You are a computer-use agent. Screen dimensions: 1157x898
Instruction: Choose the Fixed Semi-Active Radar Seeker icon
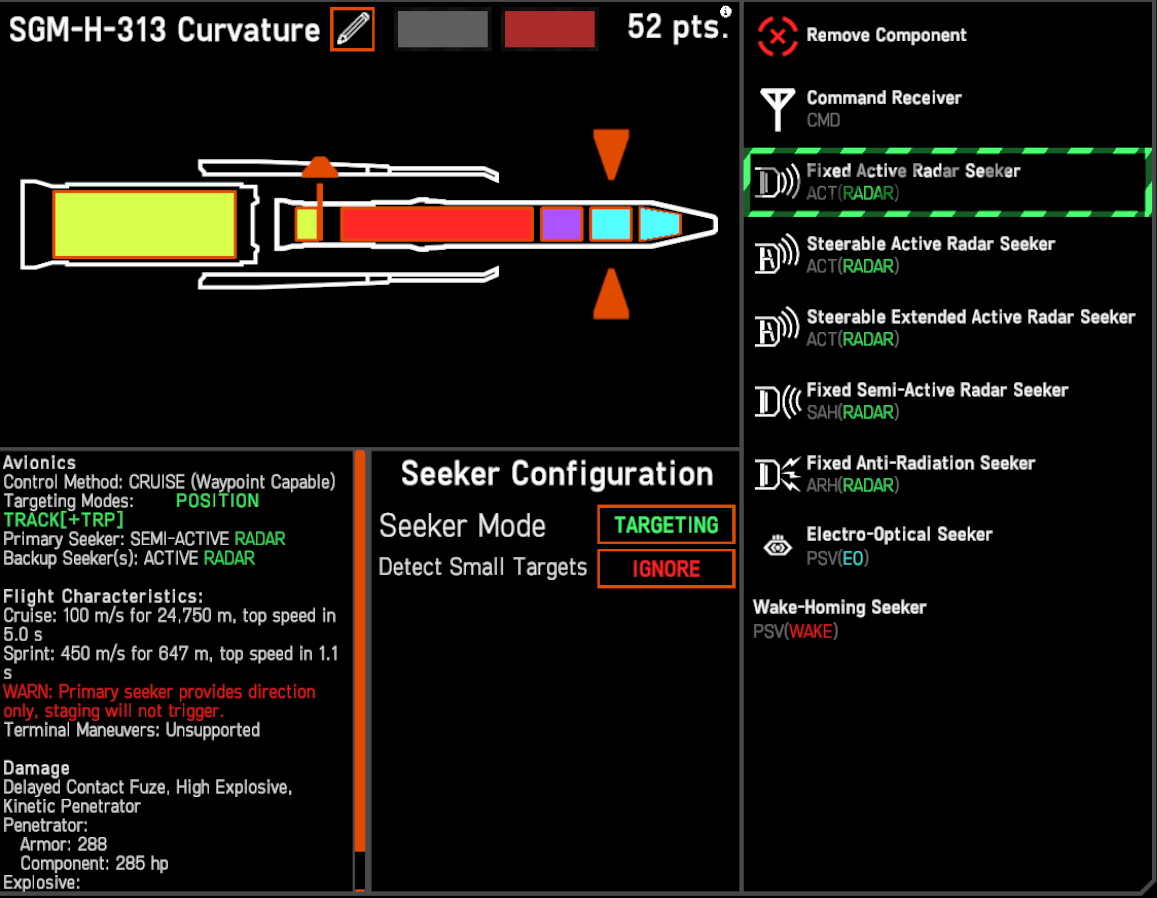pyautogui.click(x=778, y=401)
